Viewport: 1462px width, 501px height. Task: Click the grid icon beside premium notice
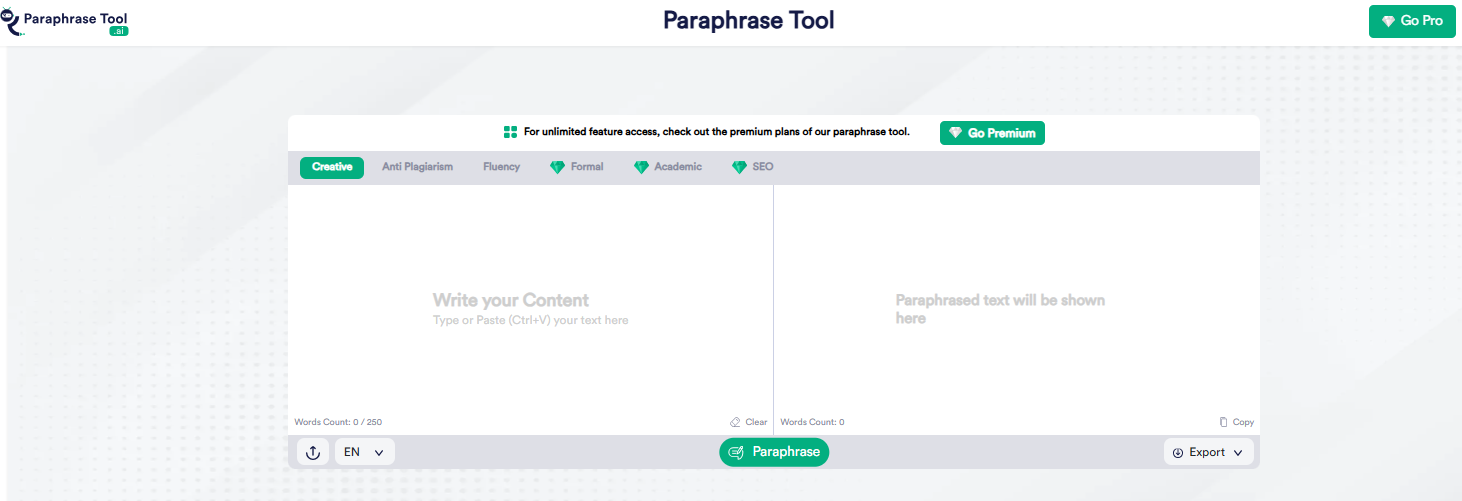coord(510,132)
